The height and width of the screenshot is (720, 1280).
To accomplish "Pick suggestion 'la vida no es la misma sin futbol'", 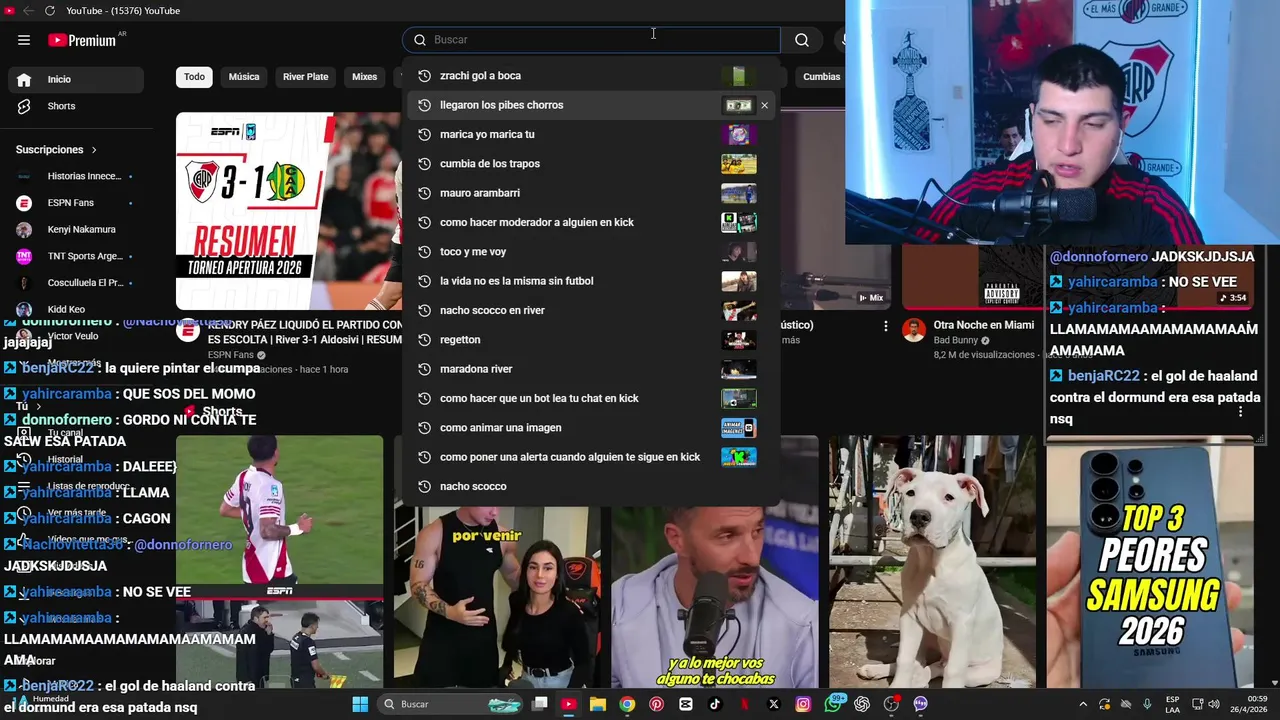I will 591,281.
